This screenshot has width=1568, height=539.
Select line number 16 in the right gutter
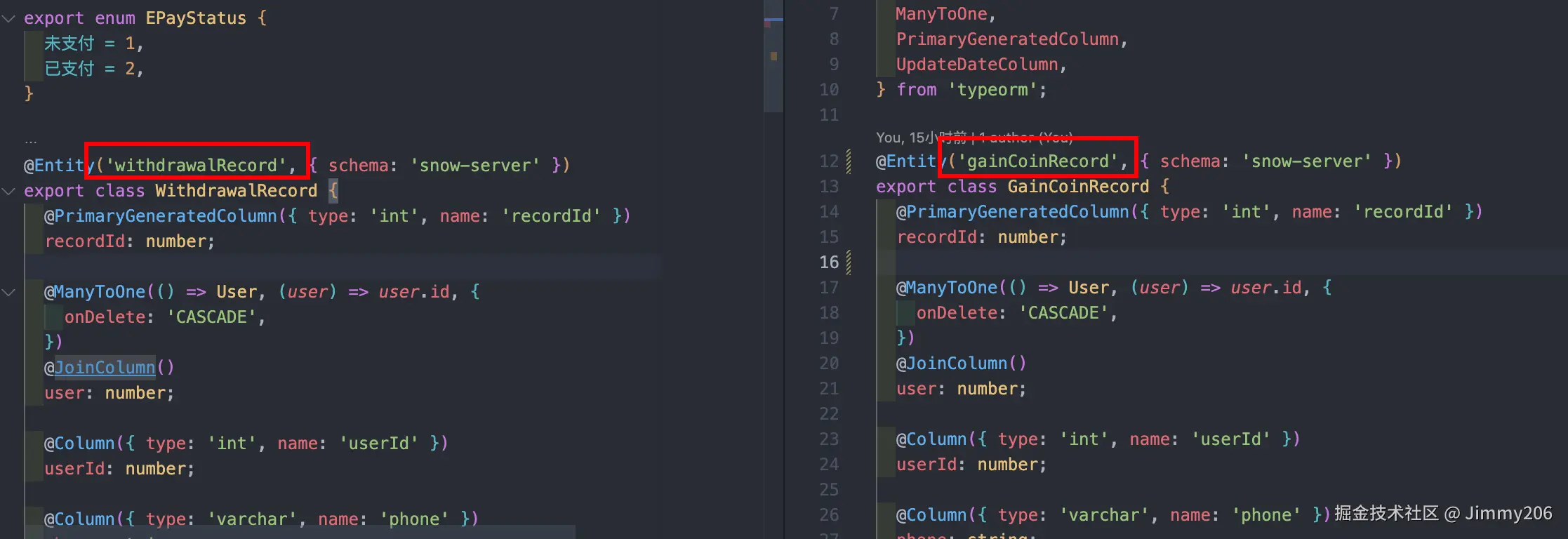click(829, 262)
